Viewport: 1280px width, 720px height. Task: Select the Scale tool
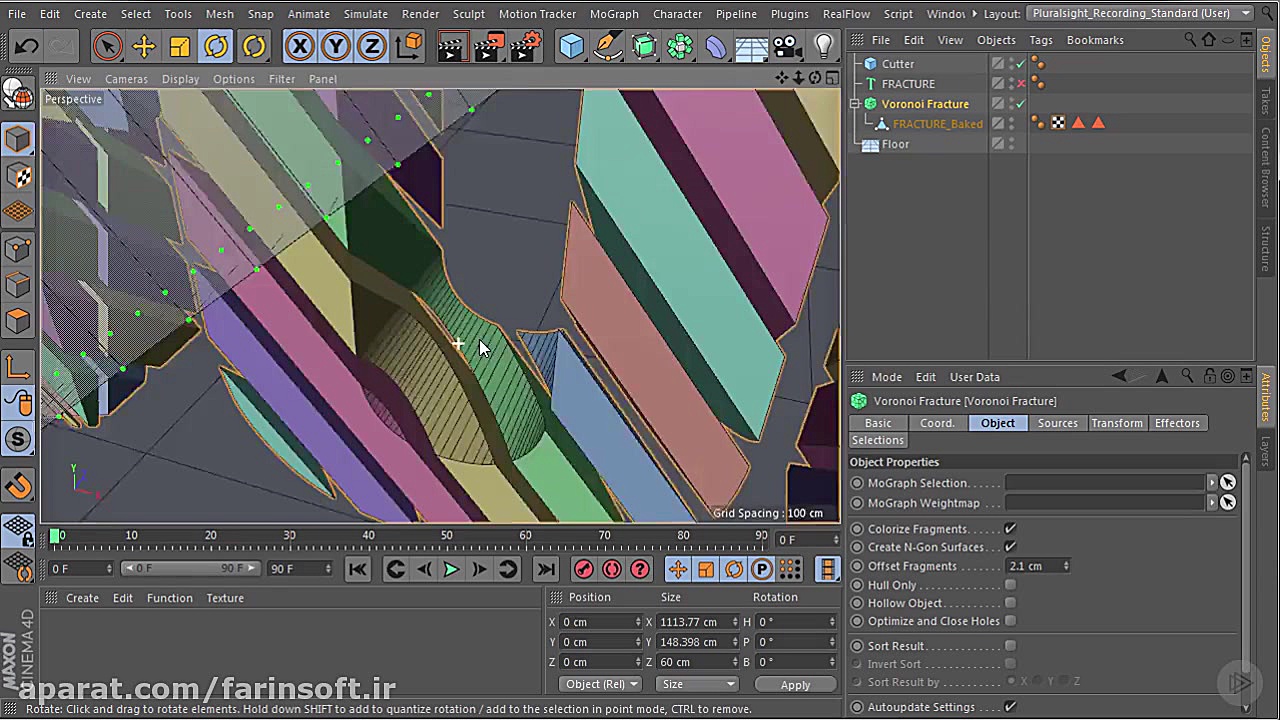tap(180, 46)
